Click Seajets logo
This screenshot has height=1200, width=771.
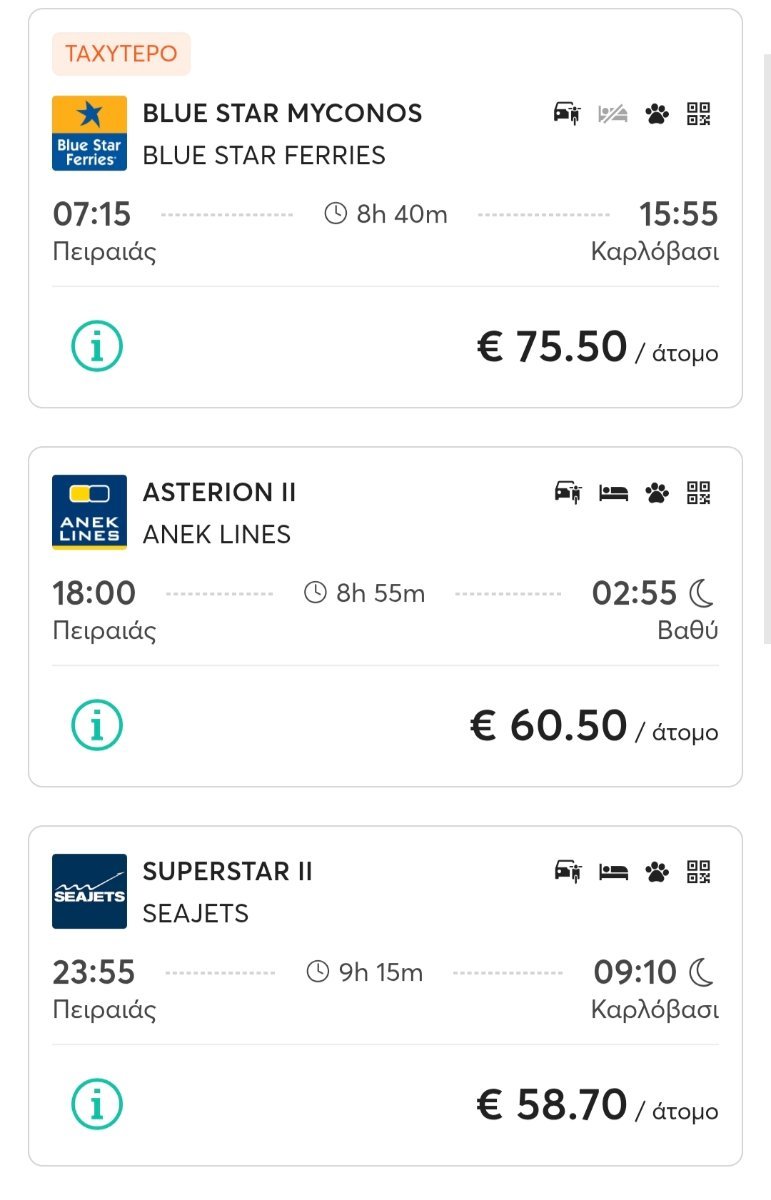coord(89,891)
